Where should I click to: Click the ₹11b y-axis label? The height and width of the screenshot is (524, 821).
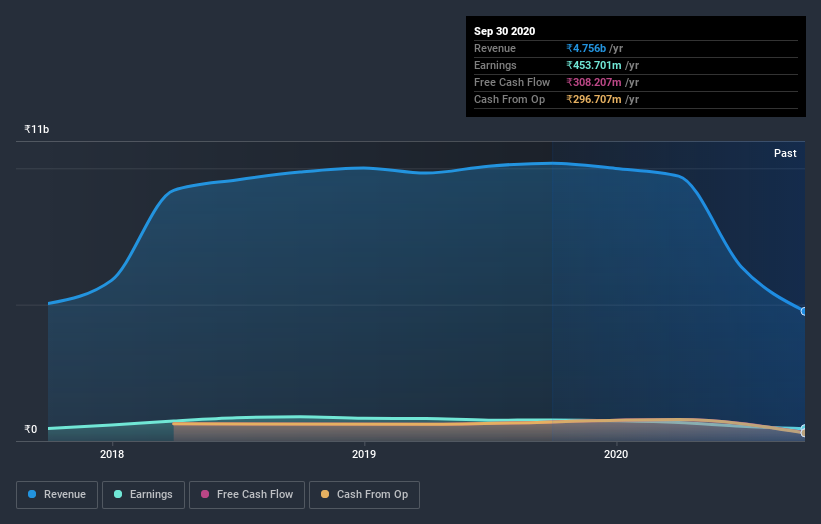pyautogui.click(x=37, y=129)
